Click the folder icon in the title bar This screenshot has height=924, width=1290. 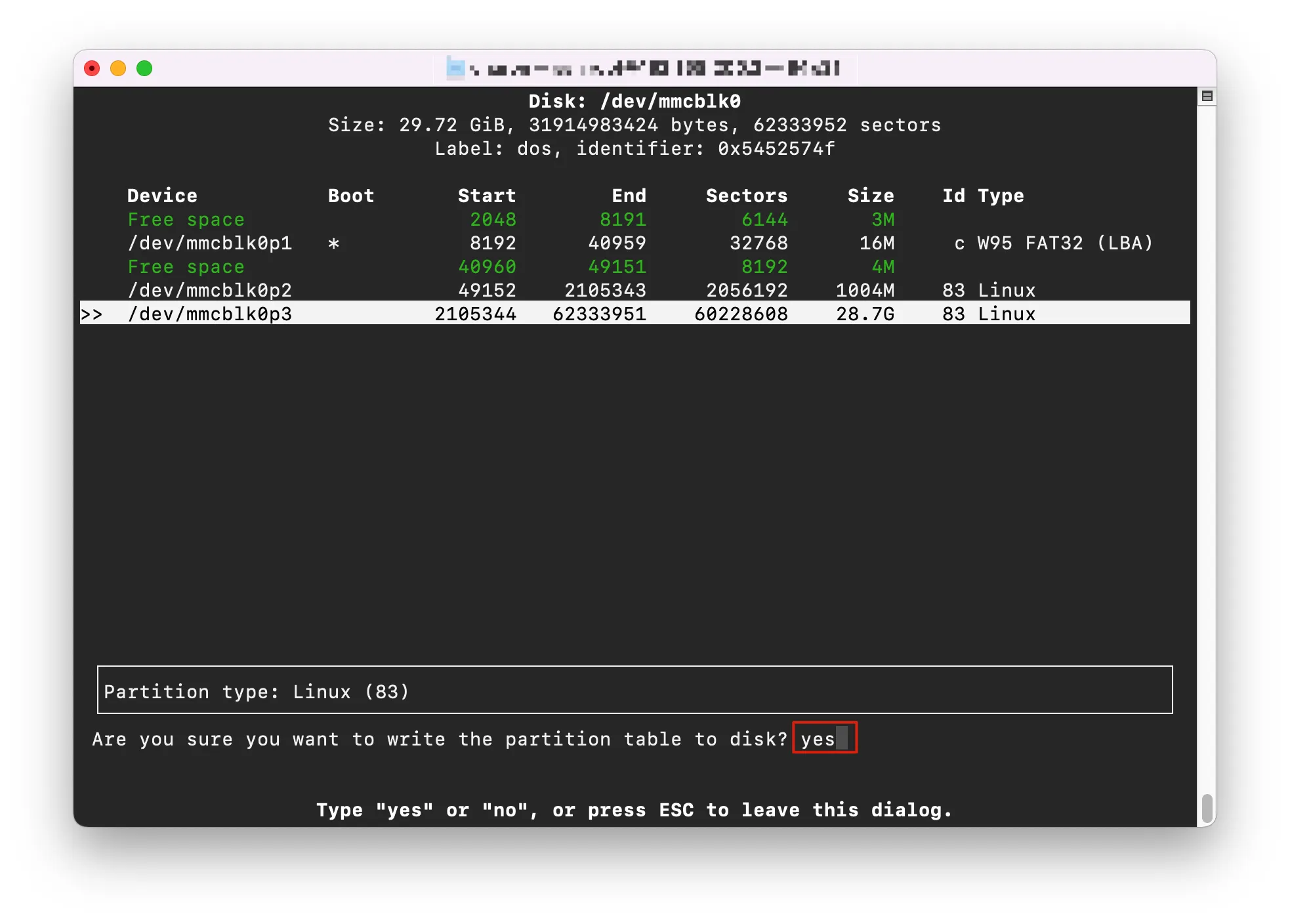(455, 68)
